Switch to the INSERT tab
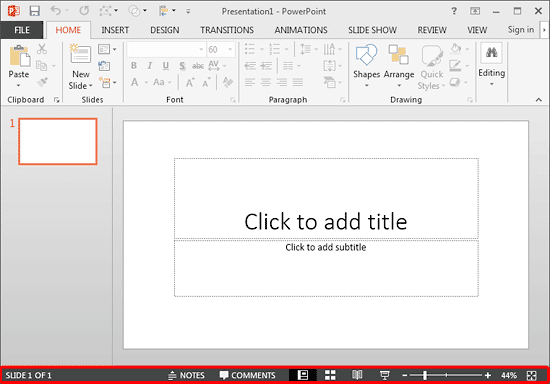Image resolution: width=550 pixels, height=384 pixels. (x=115, y=30)
